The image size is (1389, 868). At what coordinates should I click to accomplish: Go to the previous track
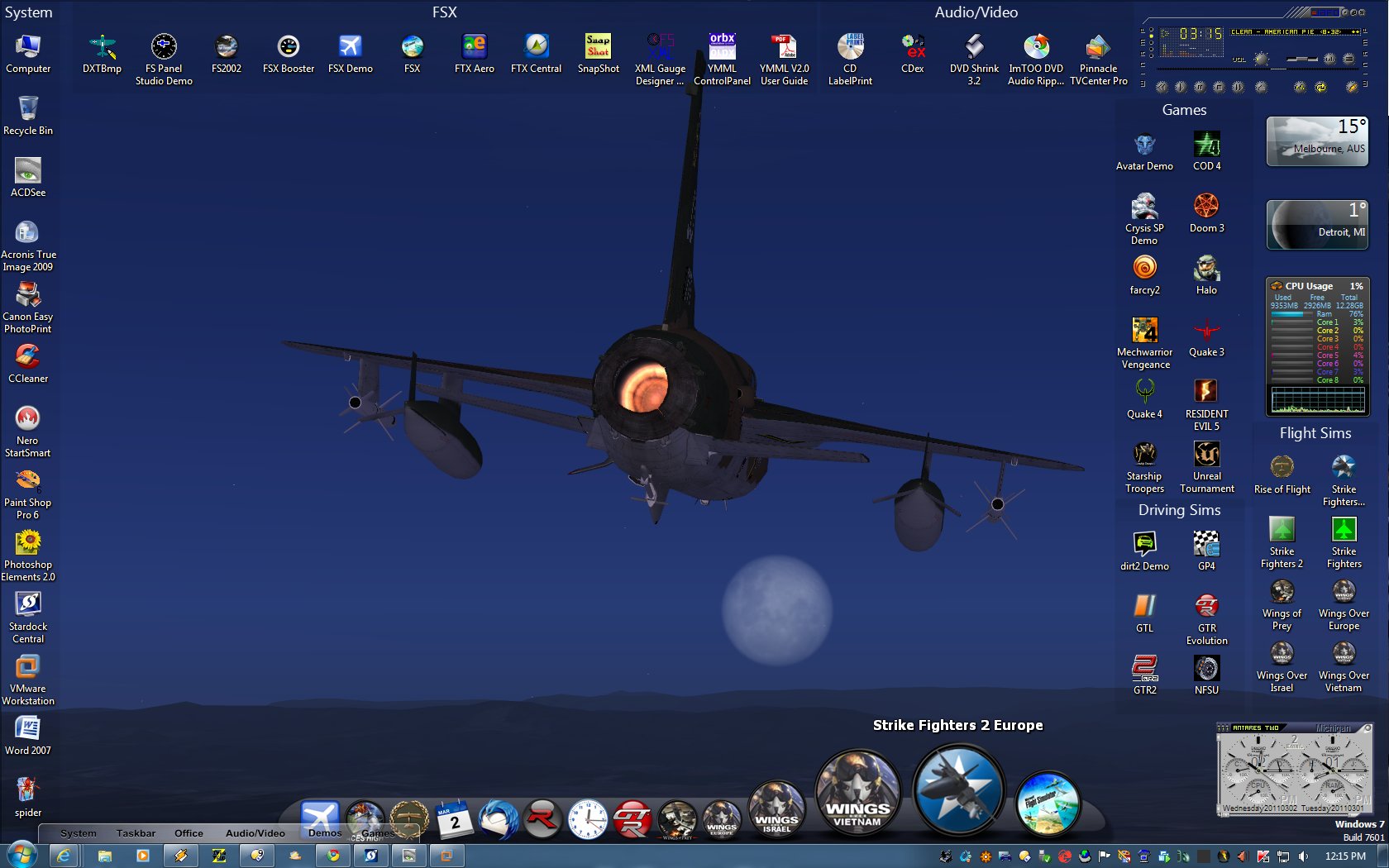(x=1162, y=88)
